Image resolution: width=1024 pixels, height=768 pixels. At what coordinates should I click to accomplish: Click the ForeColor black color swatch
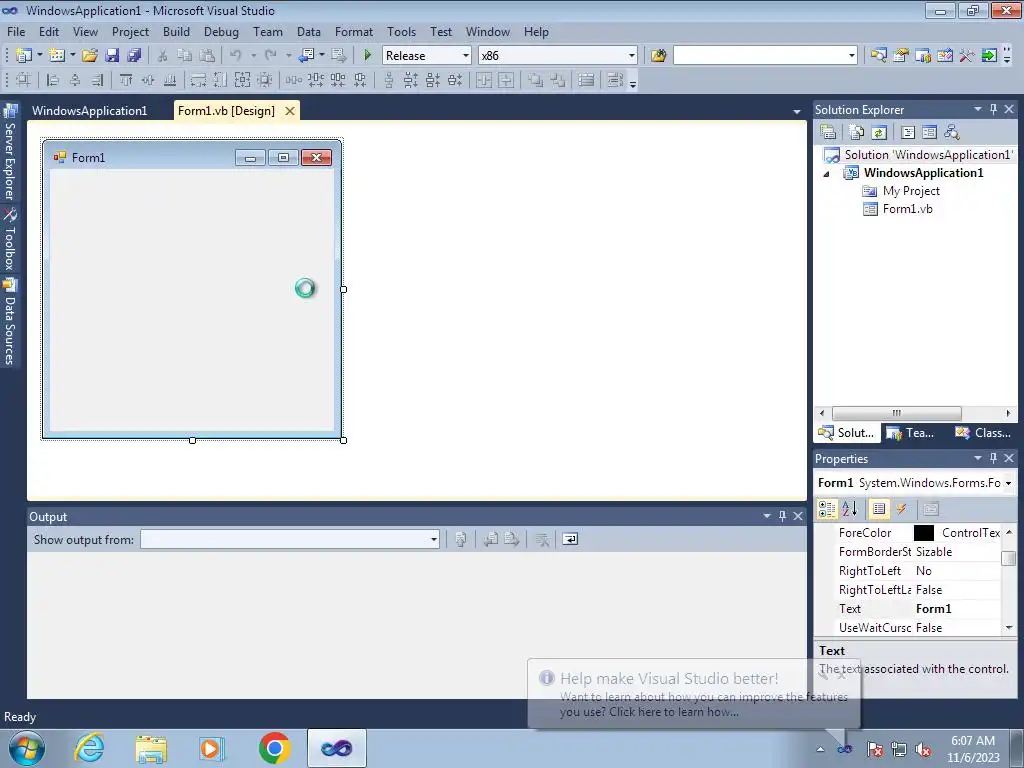click(x=923, y=533)
